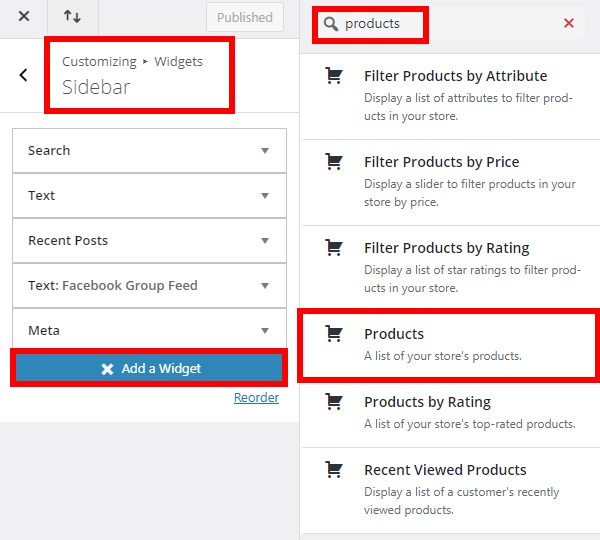Click cart icon beside Recent Viewed Products

coord(334,470)
